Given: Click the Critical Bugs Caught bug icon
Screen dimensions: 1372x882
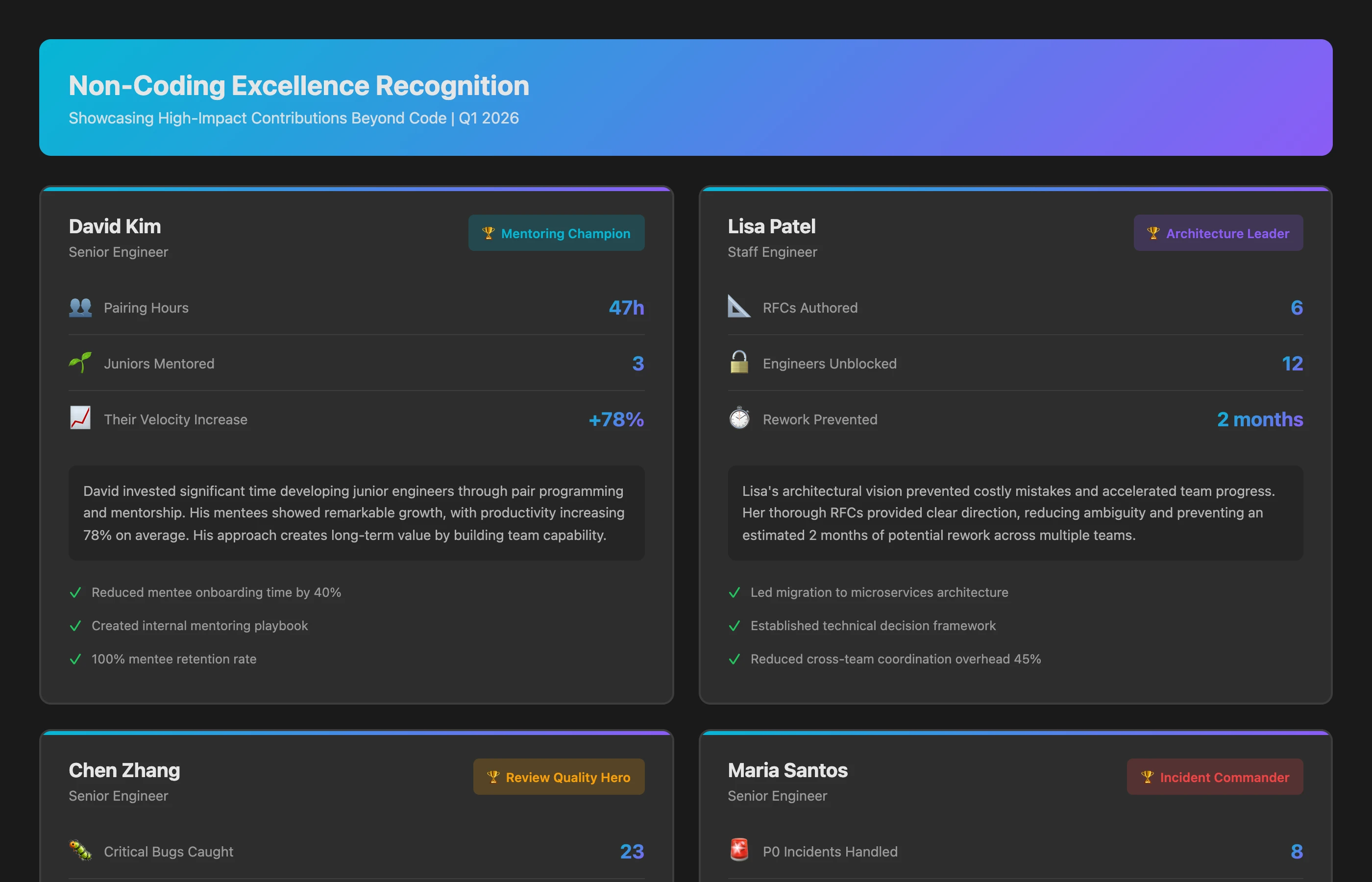Looking at the screenshot, I should (x=80, y=851).
